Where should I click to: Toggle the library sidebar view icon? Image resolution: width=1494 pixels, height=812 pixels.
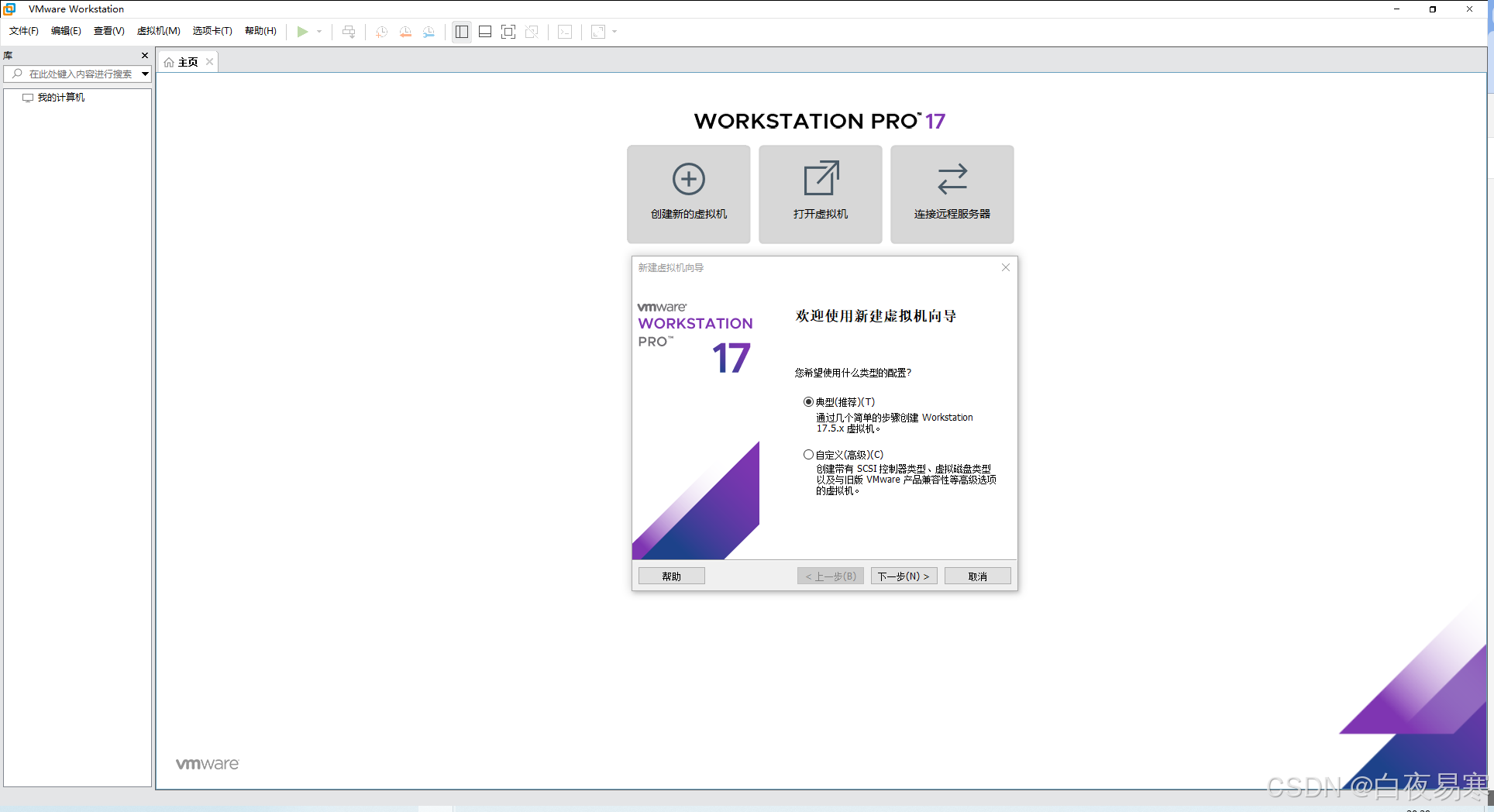point(462,32)
